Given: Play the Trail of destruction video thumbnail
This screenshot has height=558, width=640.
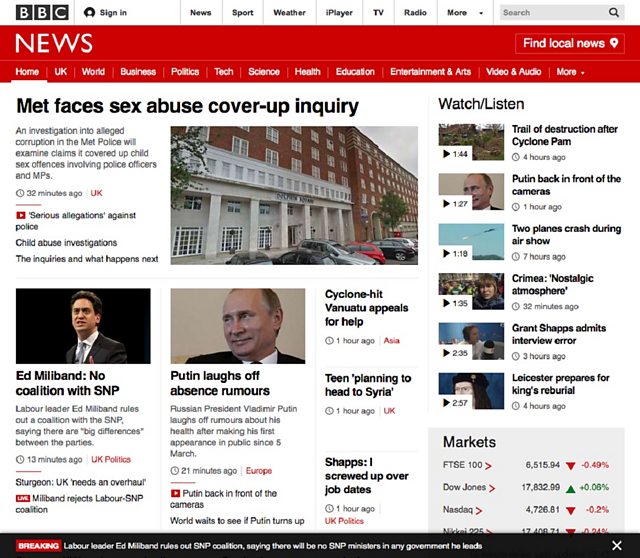Looking at the screenshot, I should (471, 142).
